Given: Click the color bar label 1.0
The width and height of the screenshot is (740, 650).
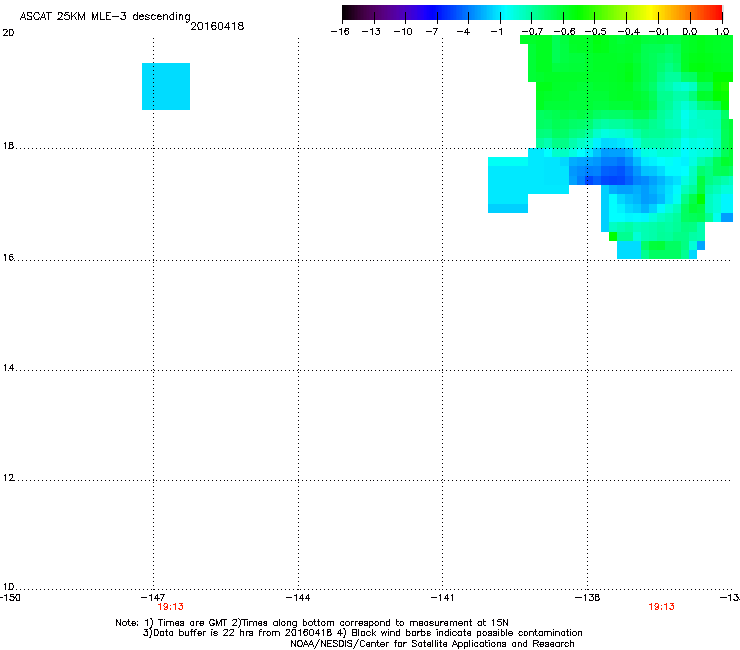Looking at the screenshot, I should pyautogui.click(x=722, y=32).
